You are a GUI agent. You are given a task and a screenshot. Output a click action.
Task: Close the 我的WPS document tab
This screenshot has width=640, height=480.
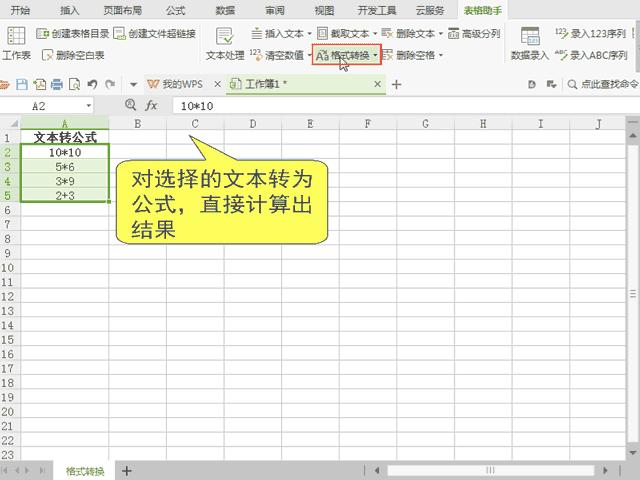coord(218,84)
